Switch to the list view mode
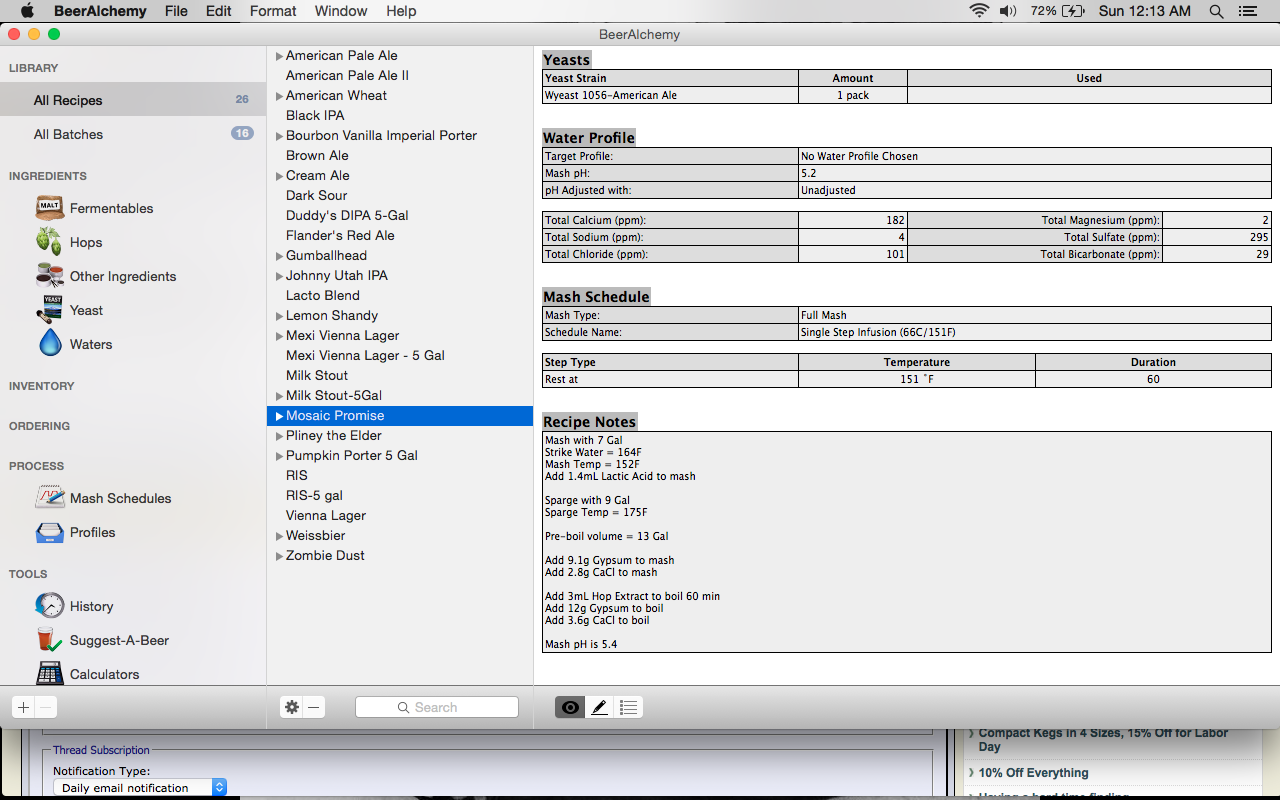The image size is (1280, 800). tap(628, 707)
